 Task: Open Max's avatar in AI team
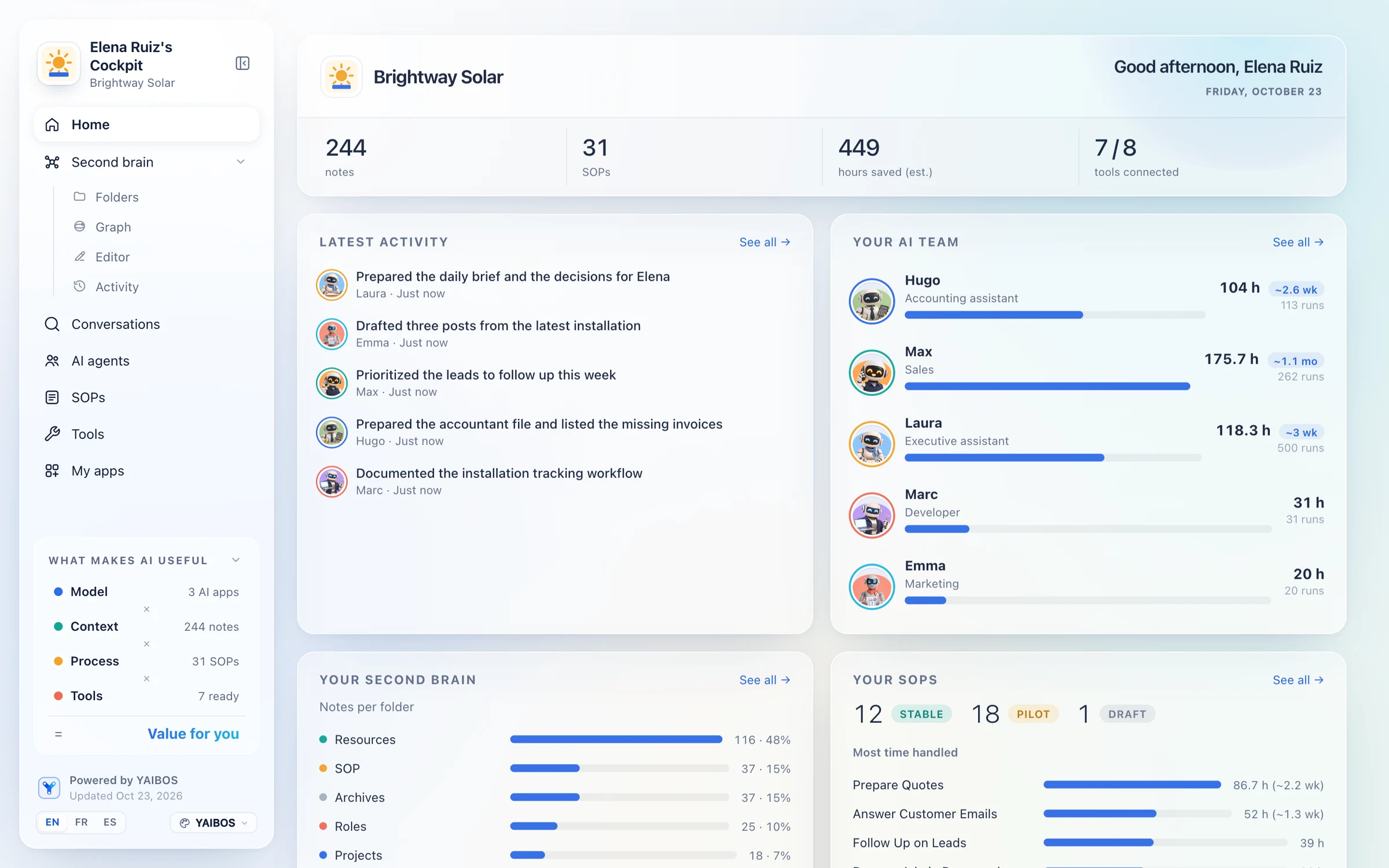872,372
